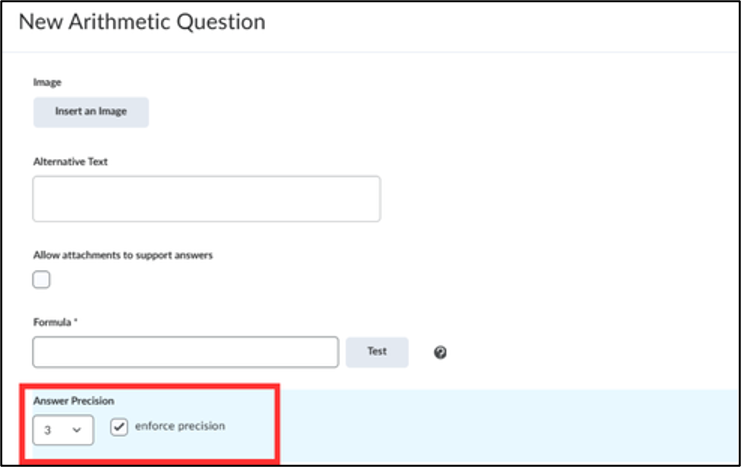Click the Formula label text

52,322
